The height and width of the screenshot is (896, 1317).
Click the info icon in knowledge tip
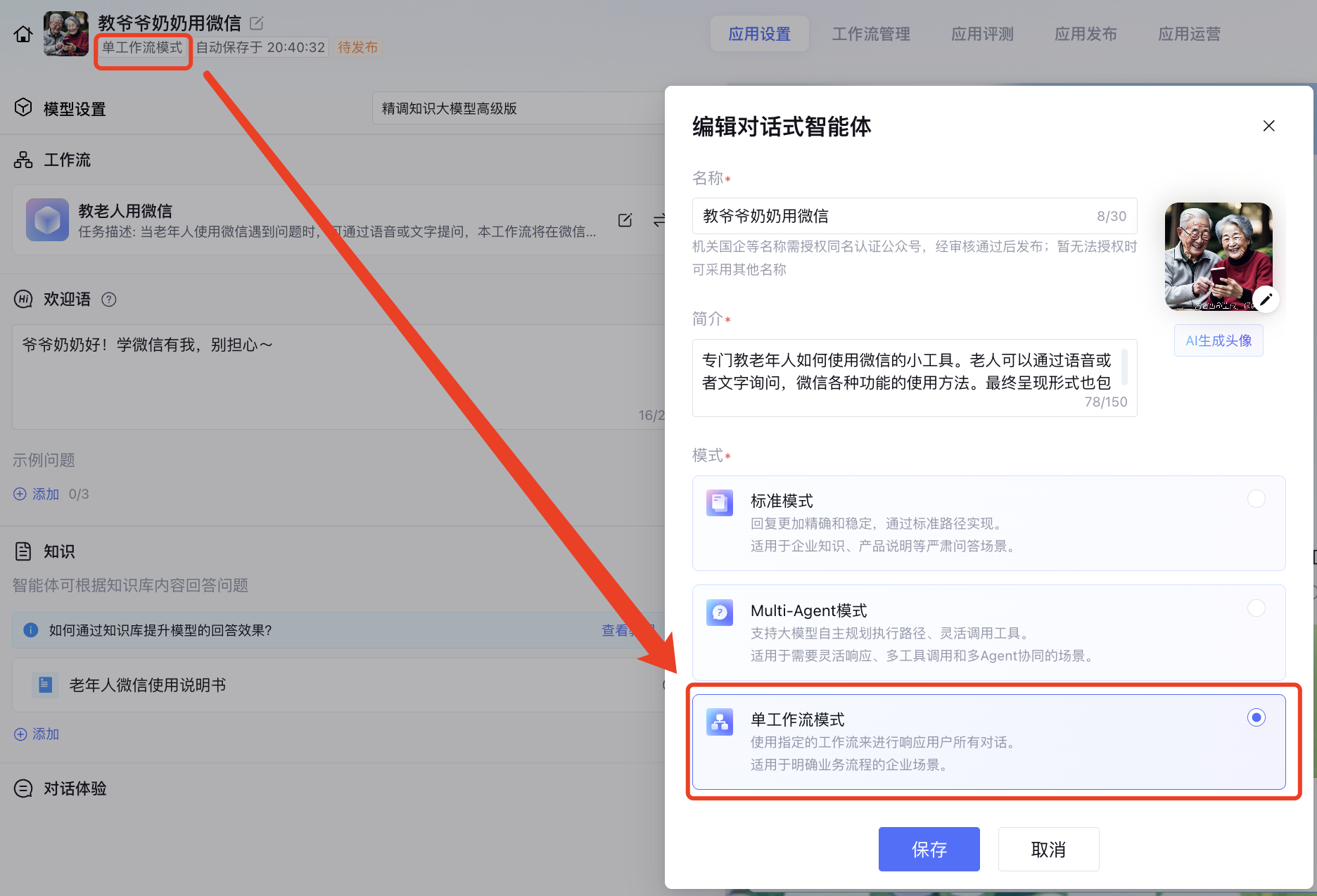(31, 630)
